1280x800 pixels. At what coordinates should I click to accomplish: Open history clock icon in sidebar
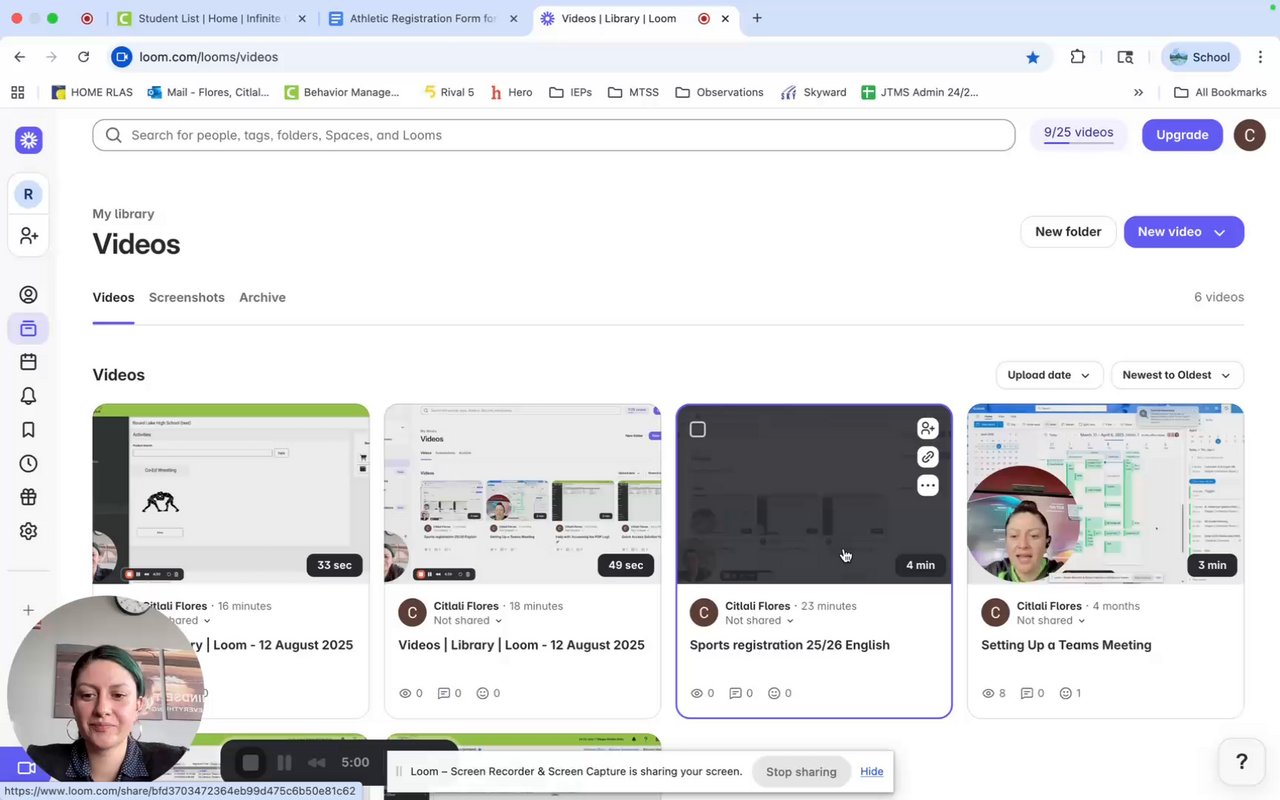click(x=28, y=463)
